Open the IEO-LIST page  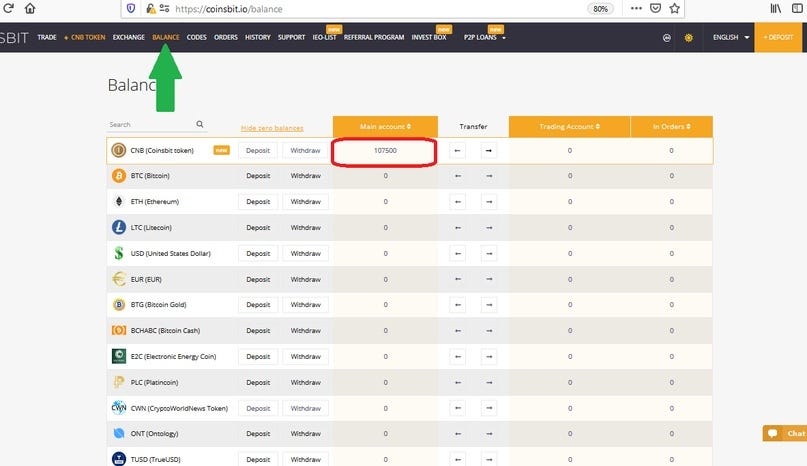coord(324,37)
